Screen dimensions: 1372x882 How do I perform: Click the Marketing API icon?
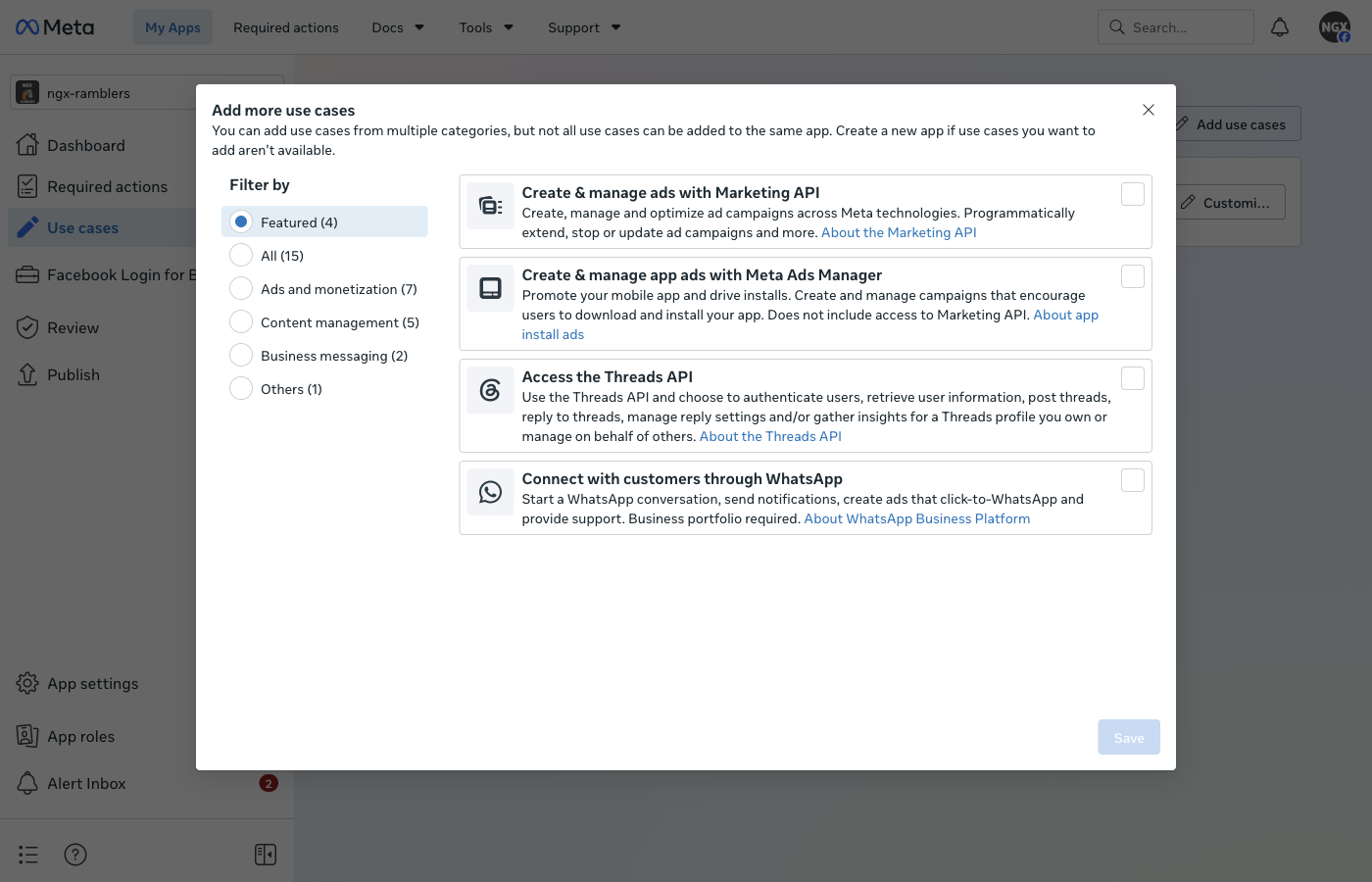click(x=491, y=206)
